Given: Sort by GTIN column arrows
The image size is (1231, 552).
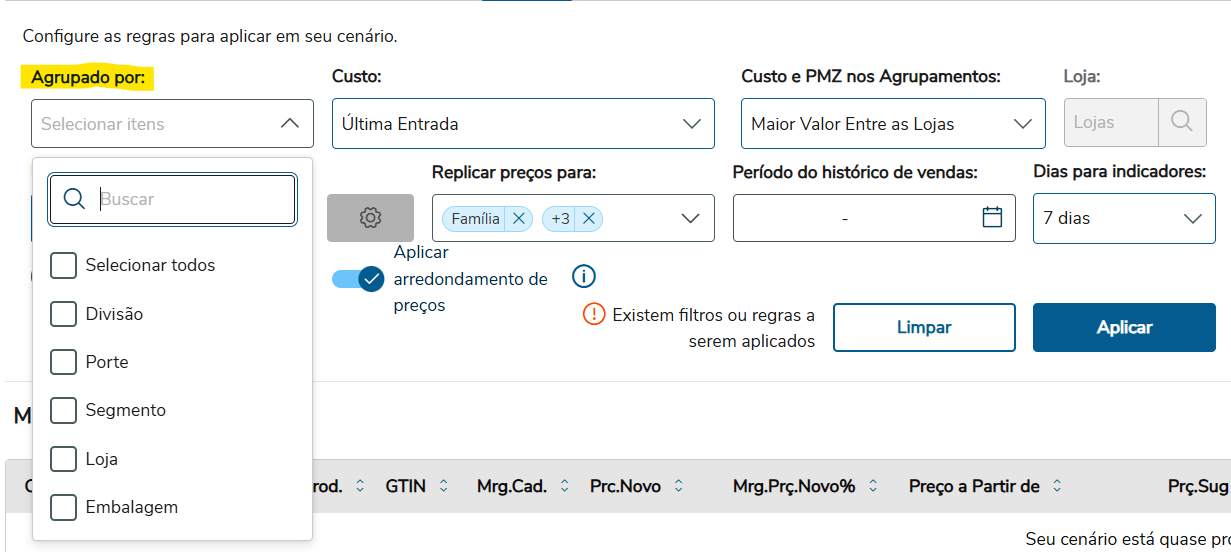Looking at the screenshot, I should (444, 486).
